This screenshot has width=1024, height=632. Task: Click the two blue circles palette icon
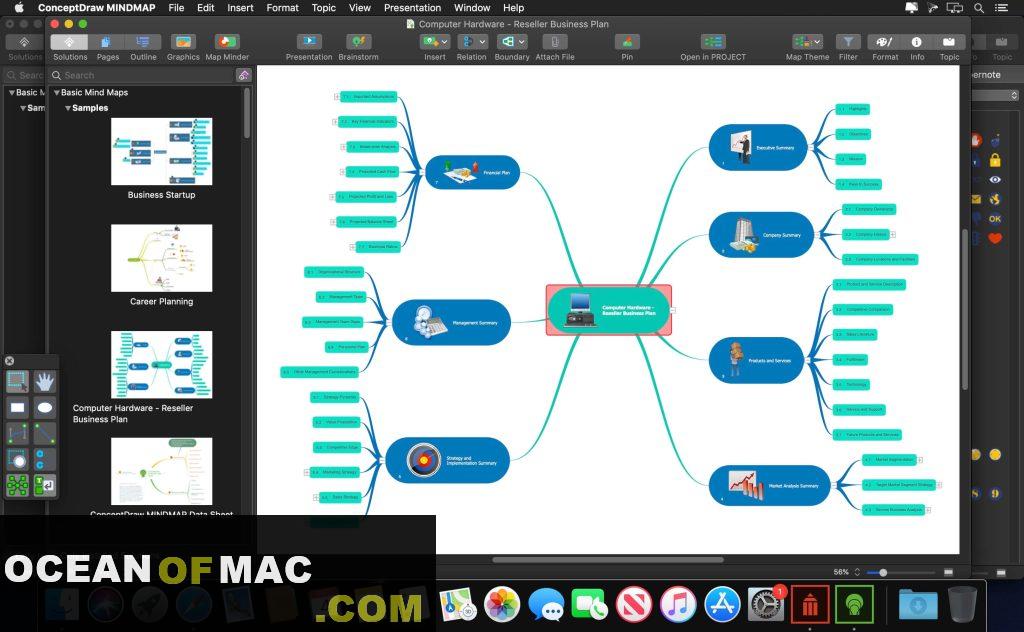pyautogui.click(x=44, y=459)
